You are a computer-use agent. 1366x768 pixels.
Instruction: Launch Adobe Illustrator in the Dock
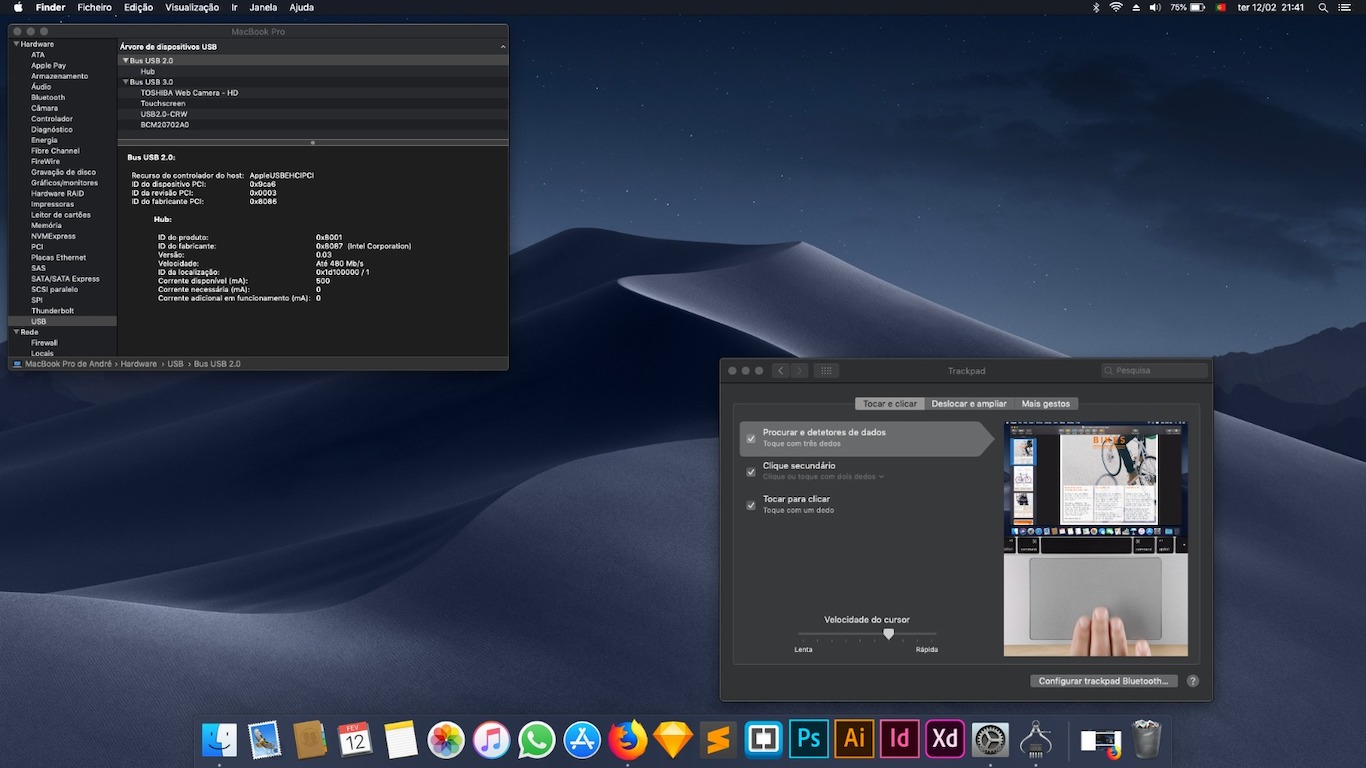click(x=854, y=740)
